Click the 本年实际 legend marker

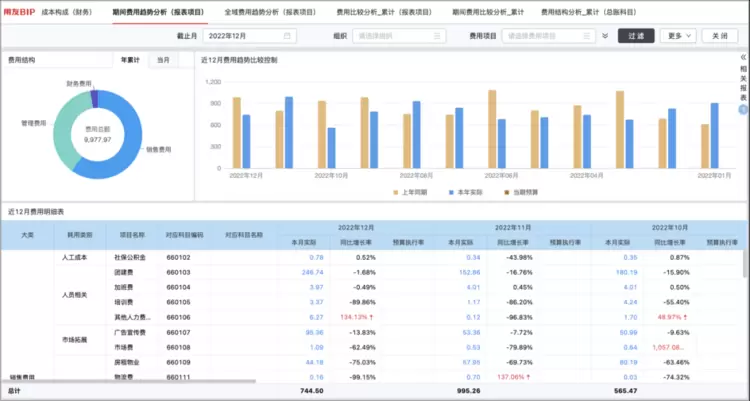(452, 190)
